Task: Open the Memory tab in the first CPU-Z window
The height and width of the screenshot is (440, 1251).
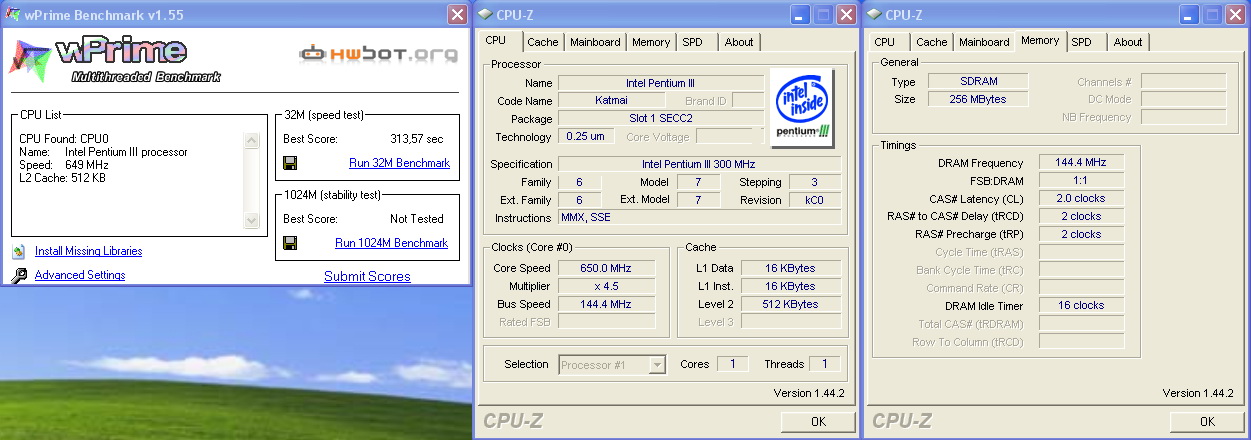Action: [651, 42]
